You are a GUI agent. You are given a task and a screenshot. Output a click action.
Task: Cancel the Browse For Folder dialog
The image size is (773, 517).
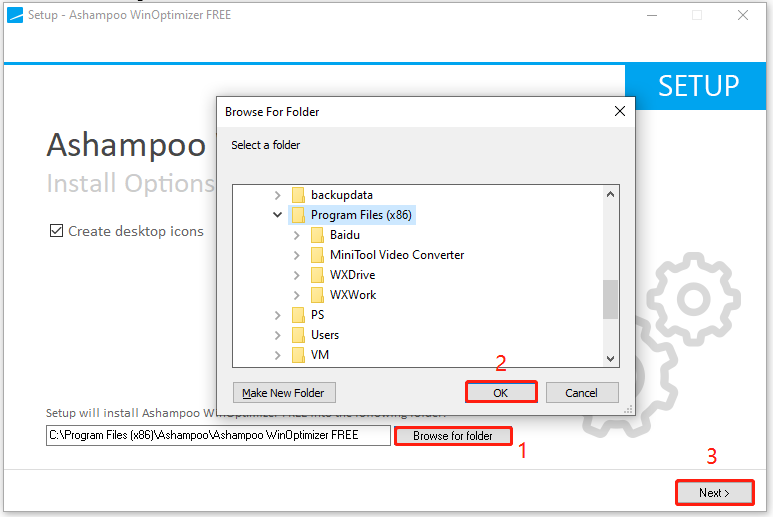(x=582, y=393)
